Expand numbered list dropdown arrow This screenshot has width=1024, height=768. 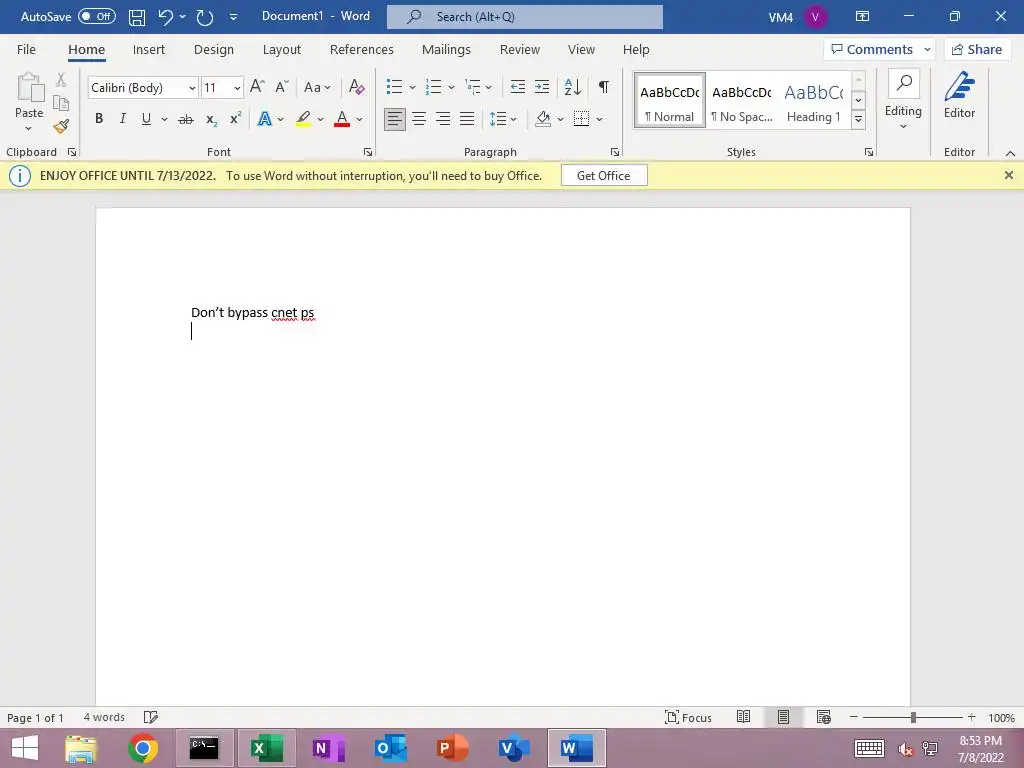(451, 87)
